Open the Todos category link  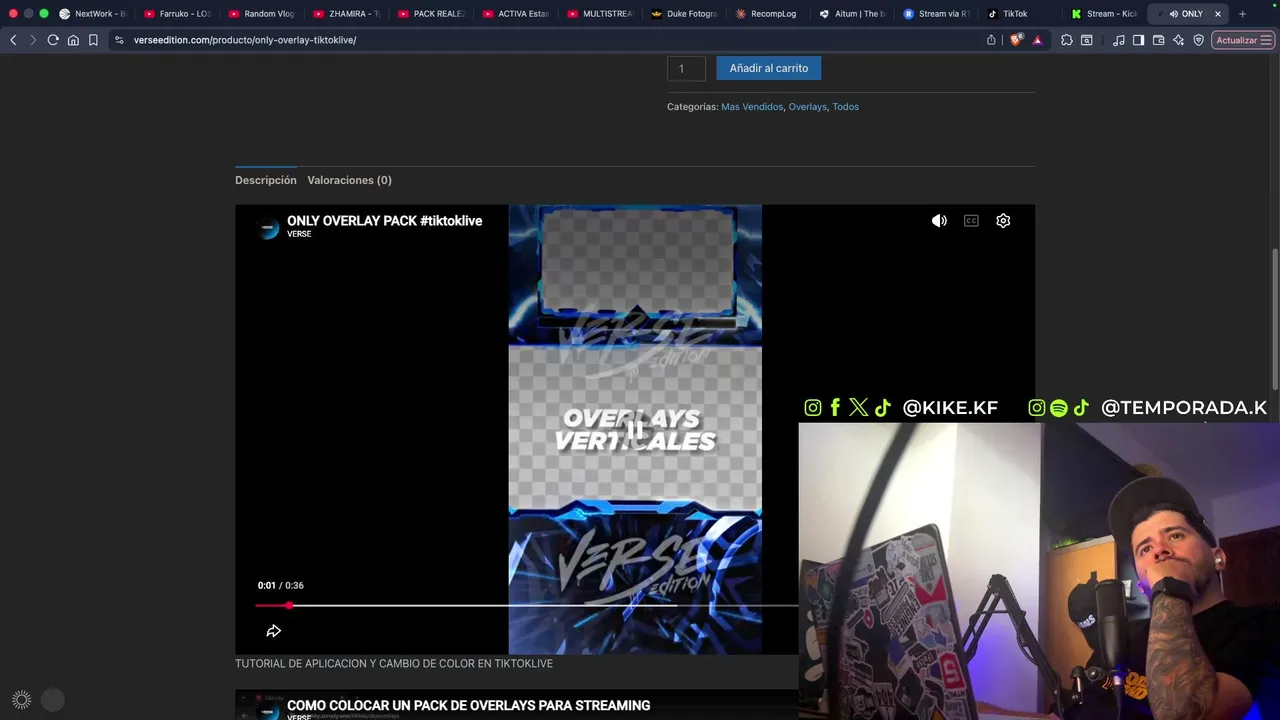[845, 107]
